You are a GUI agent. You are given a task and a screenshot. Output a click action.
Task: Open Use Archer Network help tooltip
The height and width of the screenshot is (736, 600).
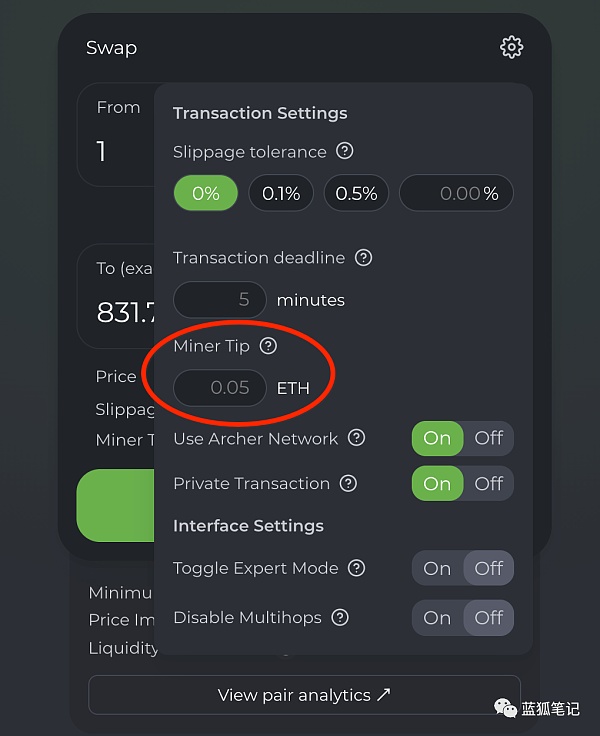click(357, 438)
